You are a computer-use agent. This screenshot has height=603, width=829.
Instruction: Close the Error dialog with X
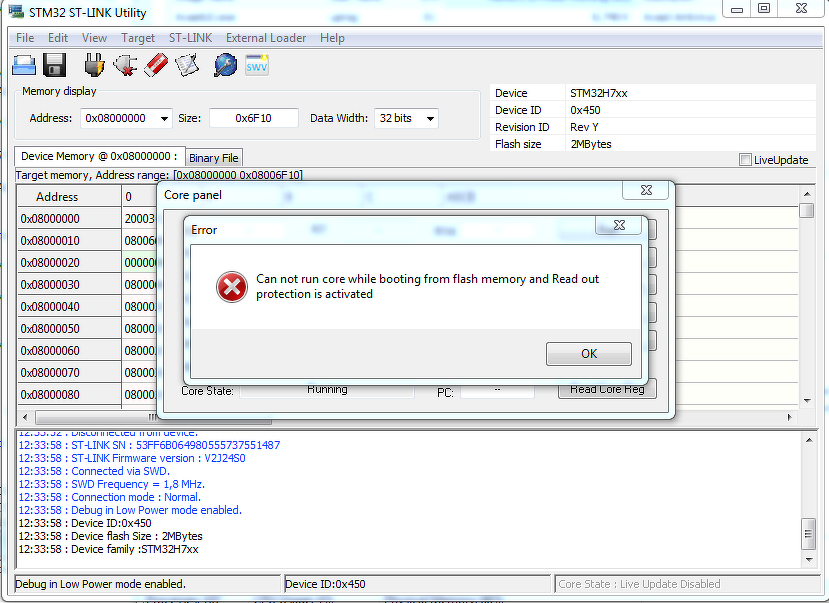point(619,225)
